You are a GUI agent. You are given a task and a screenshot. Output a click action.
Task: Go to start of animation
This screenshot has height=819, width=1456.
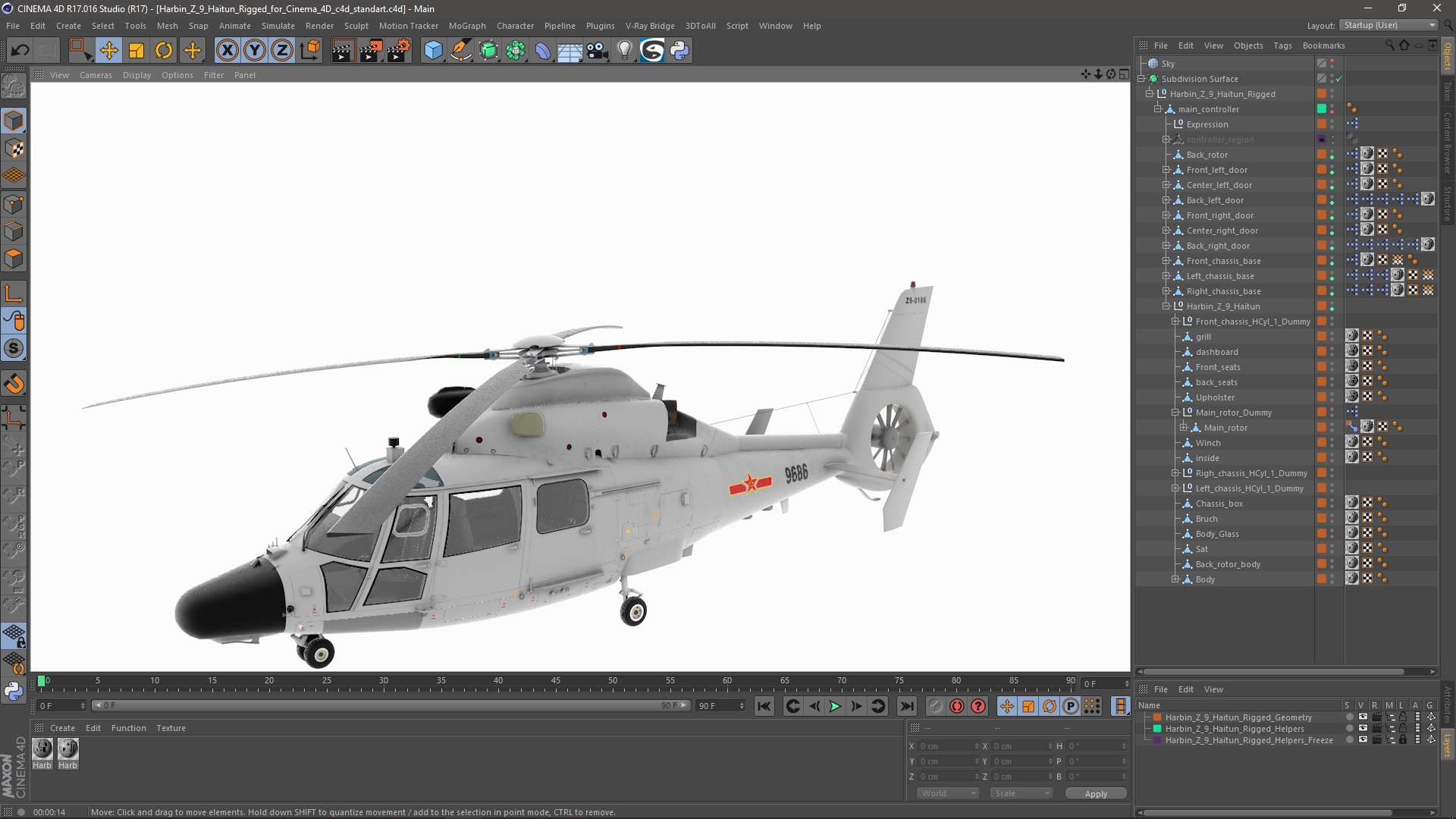(764, 706)
